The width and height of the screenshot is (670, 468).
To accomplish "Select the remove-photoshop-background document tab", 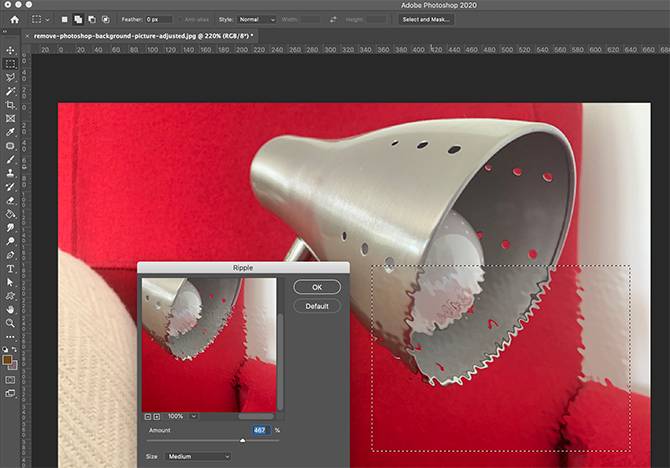I will tap(140, 34).
